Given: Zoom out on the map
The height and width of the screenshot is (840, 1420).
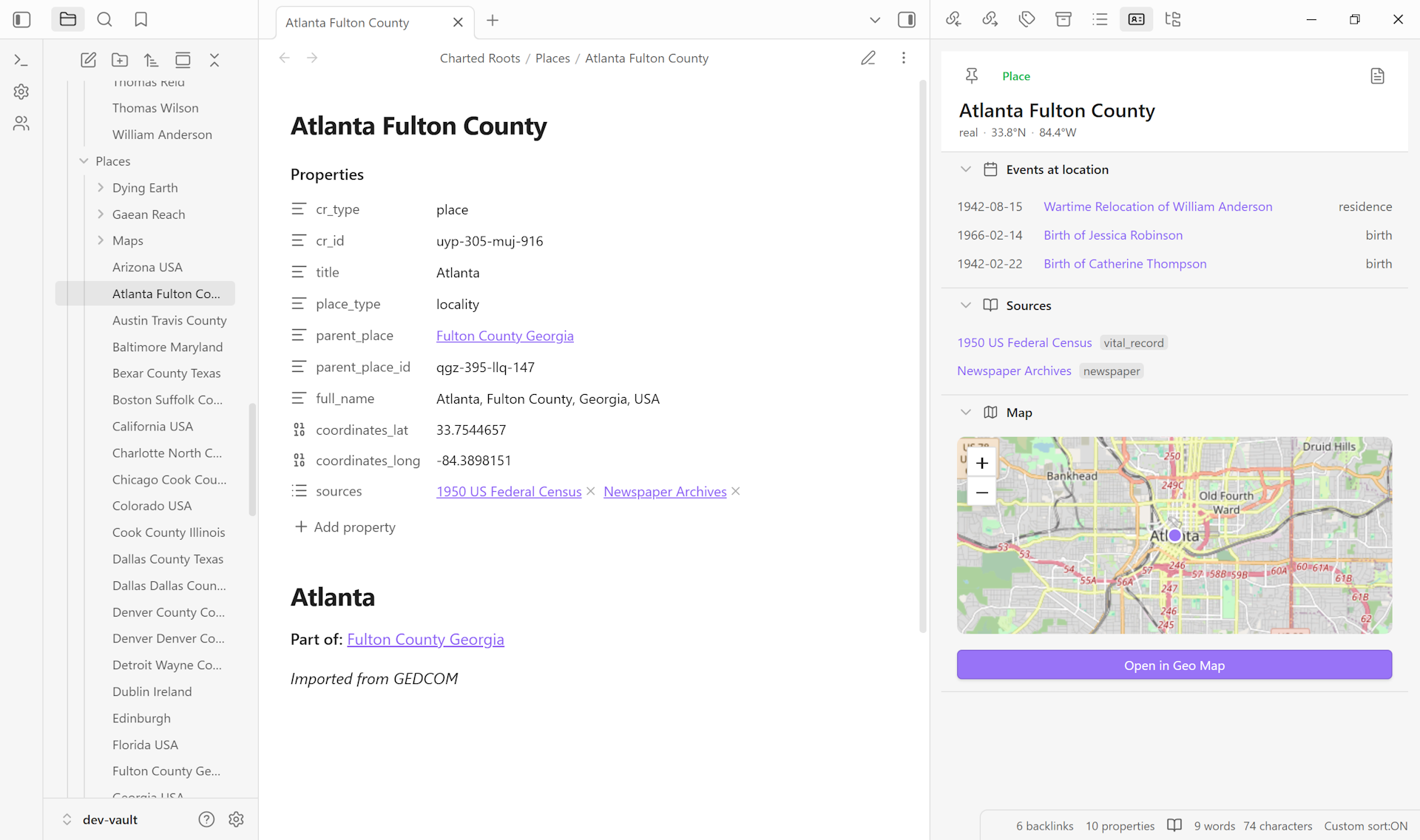Looking at the screenshot, I should pyautogui.click(x=981, y=492).
